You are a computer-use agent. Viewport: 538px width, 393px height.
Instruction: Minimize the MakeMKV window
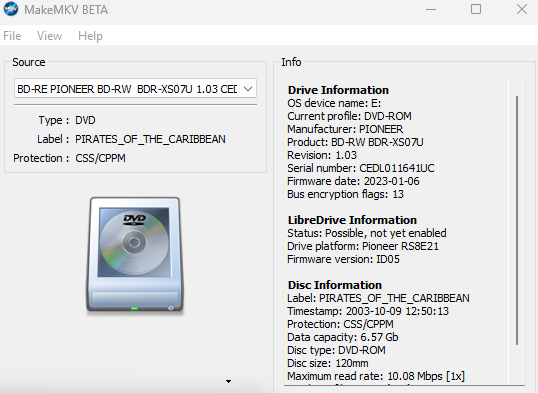pyautogui.click(x=431, y=9)
